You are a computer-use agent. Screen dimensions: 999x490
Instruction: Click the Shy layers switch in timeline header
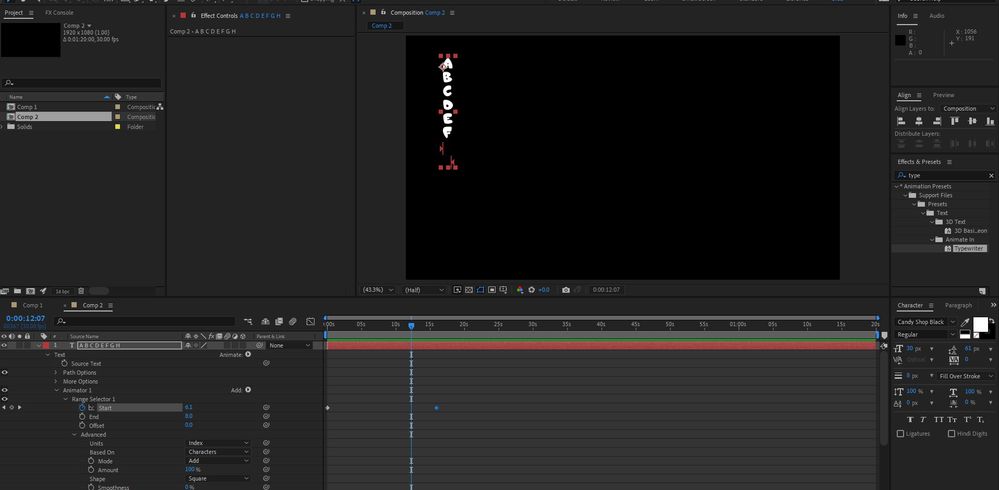coord(265,322)
